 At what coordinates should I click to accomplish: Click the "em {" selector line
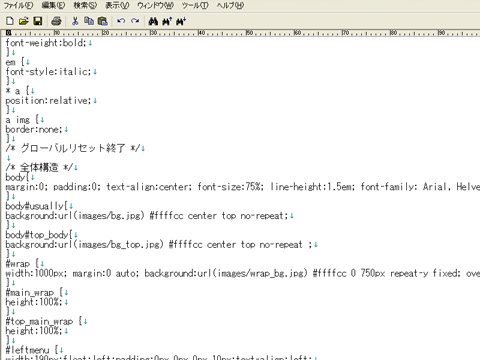15,62
